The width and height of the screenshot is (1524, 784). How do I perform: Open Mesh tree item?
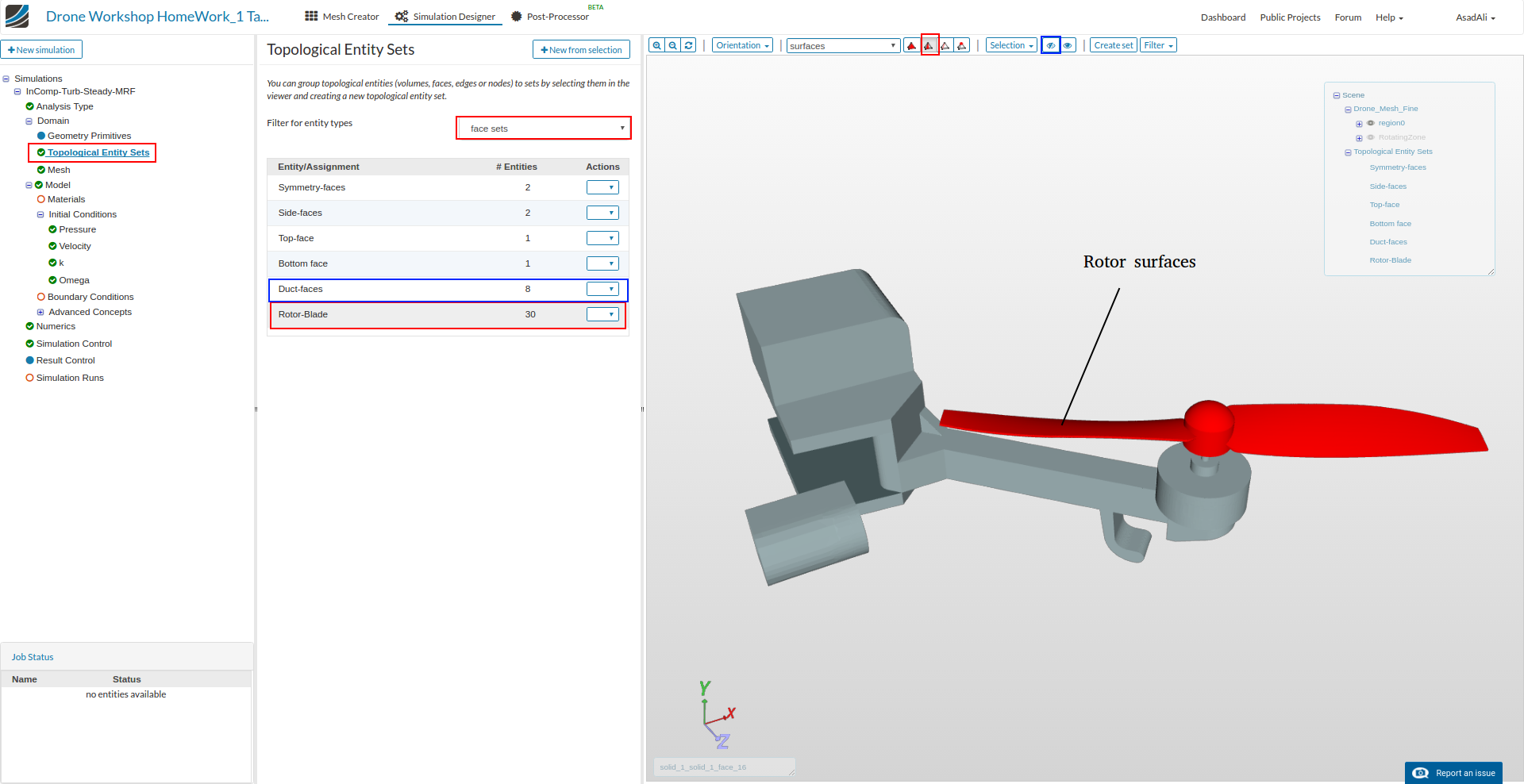coord(59,170)
